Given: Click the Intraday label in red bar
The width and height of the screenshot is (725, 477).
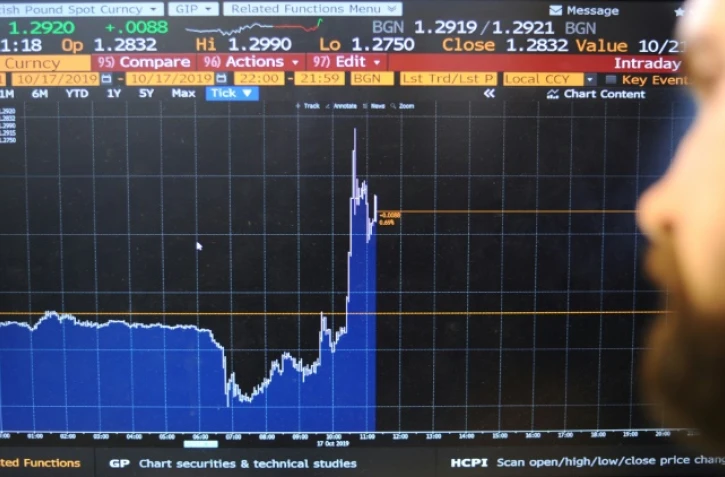Looking at the screenshot, I should click(647, 63).
